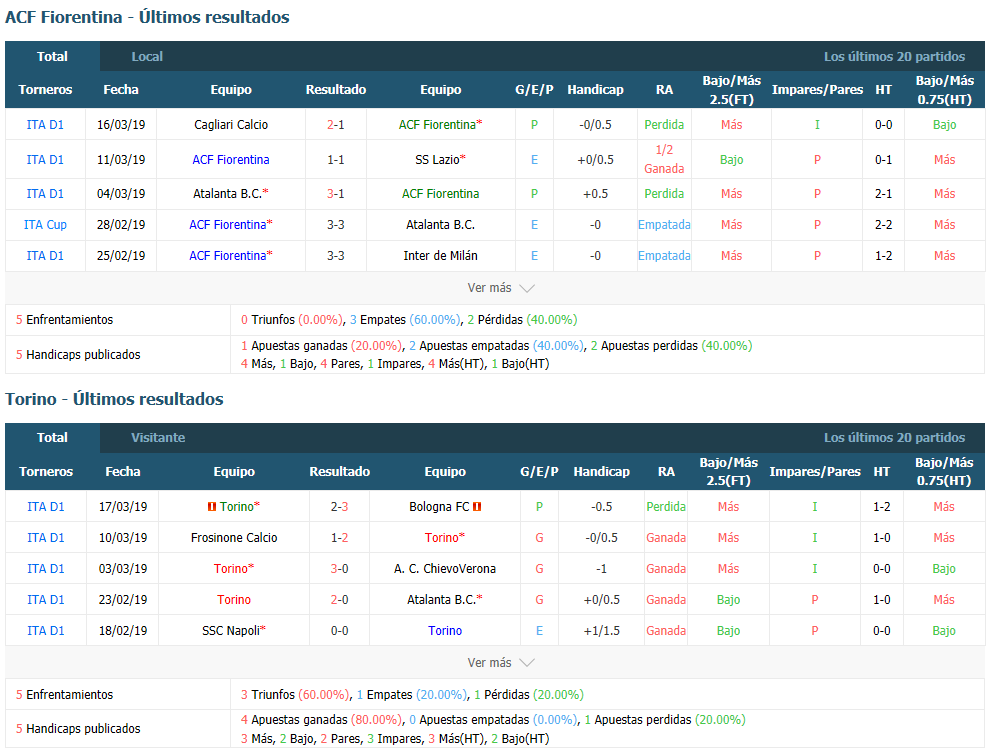Click 'Handicap' column header in Torino table
This screenshot has width=990, height=752.
click(601, 472)
